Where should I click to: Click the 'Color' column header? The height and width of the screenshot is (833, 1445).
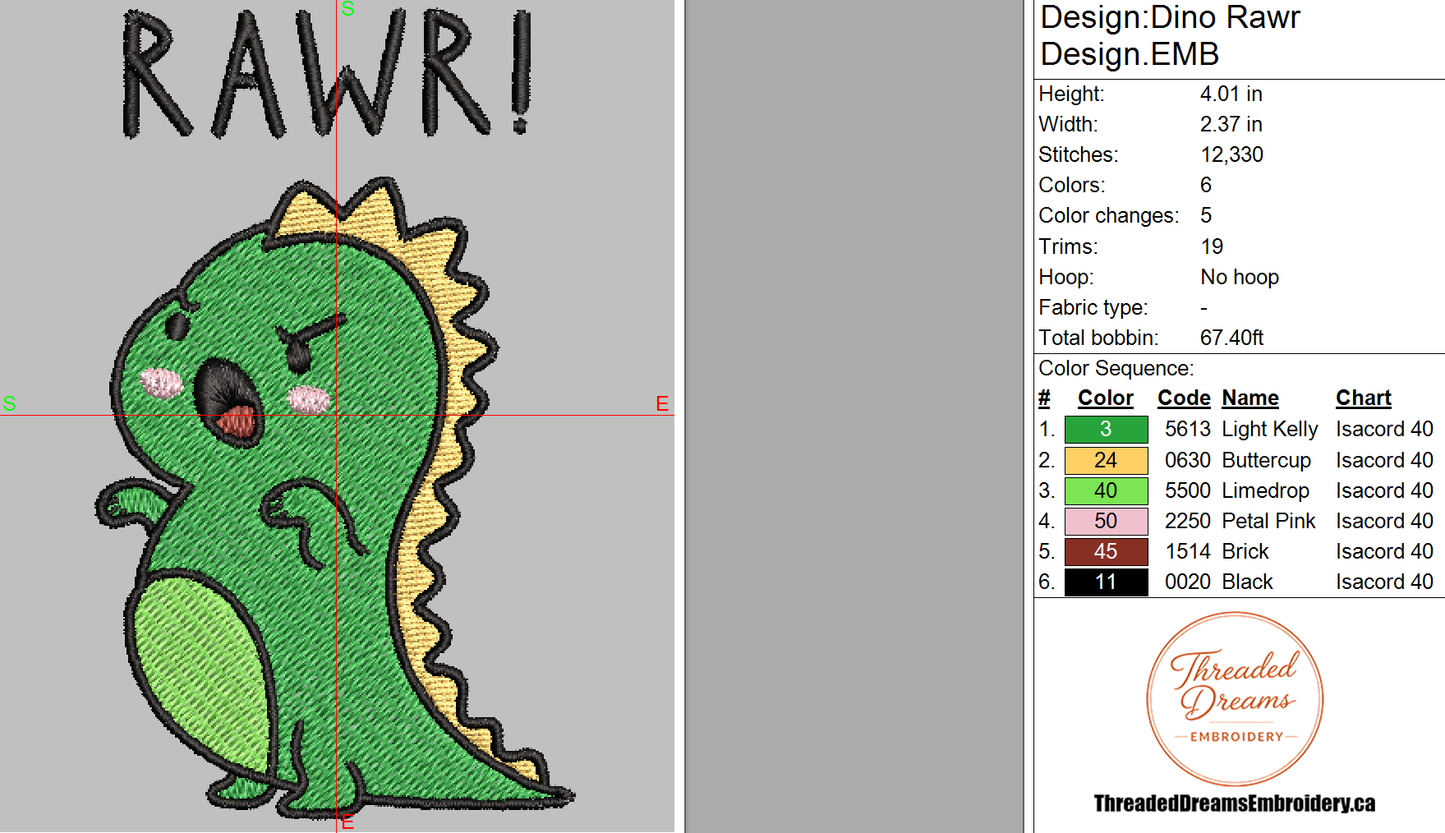(x=1106, y=398)
